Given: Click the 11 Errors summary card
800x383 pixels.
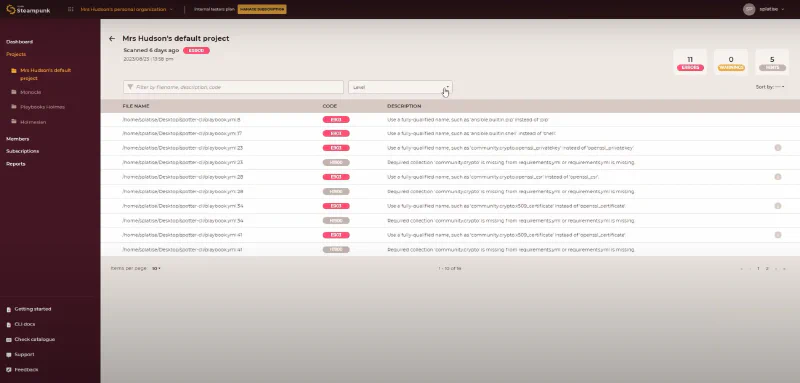Looking at the screenshot, I should click(x=690, y=62).
